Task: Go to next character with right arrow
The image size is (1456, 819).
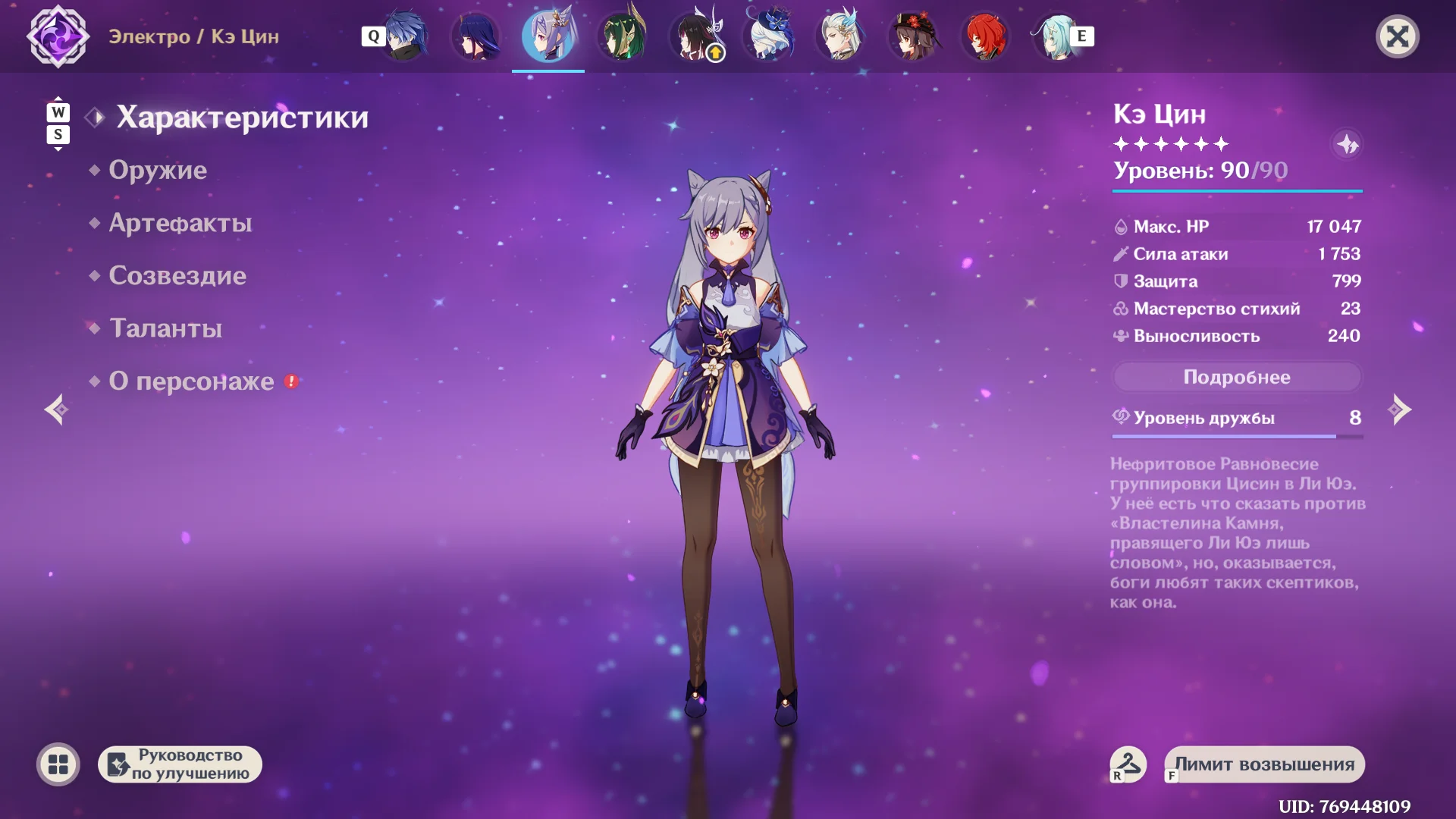Action: [1399, 410]
